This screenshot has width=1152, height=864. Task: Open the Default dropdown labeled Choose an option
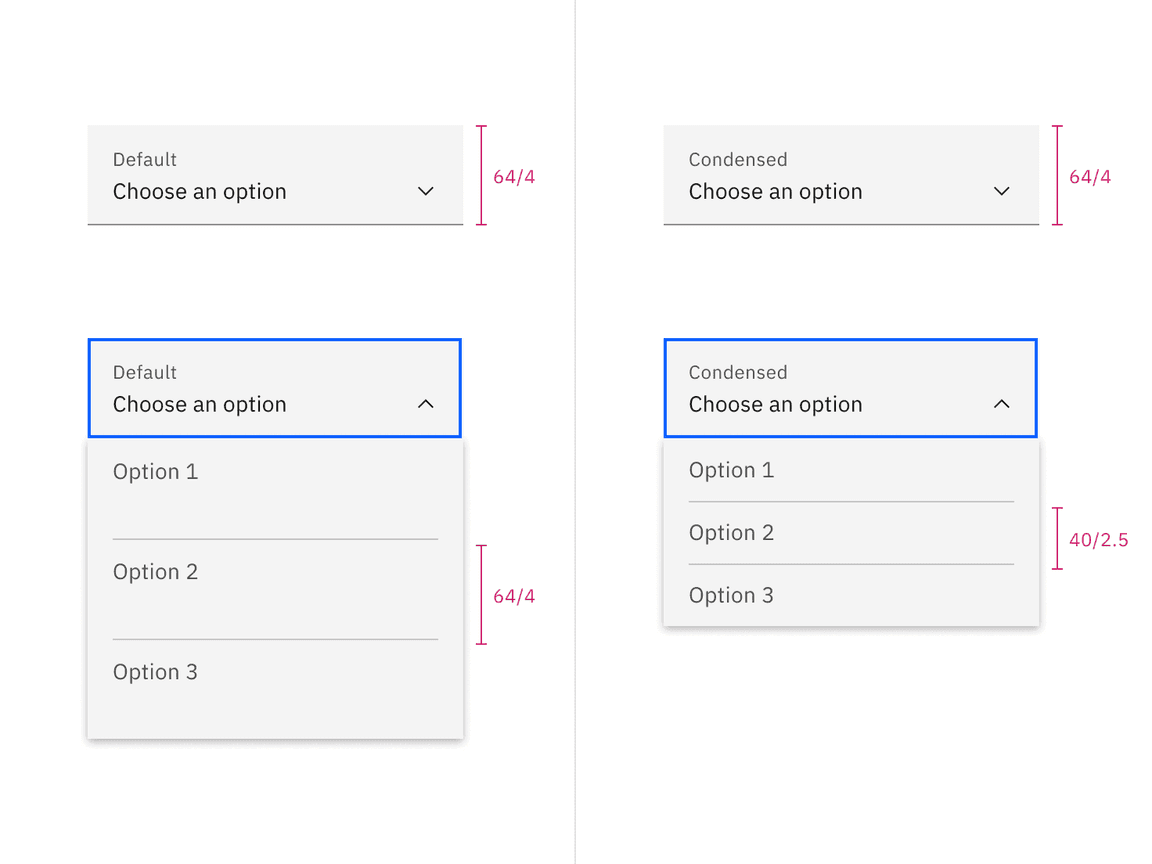point(275,176)
